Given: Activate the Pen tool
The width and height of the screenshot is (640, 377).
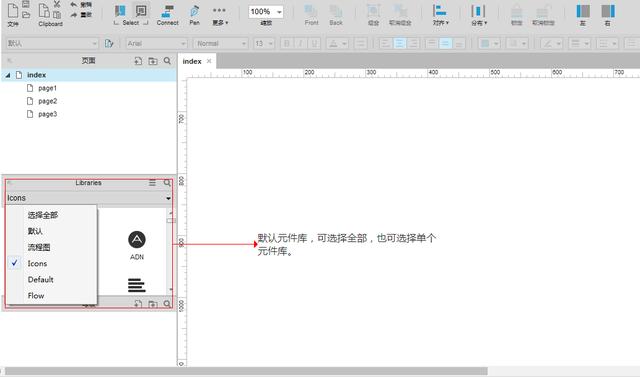Looking at the screenshot, I should (195, 15).
